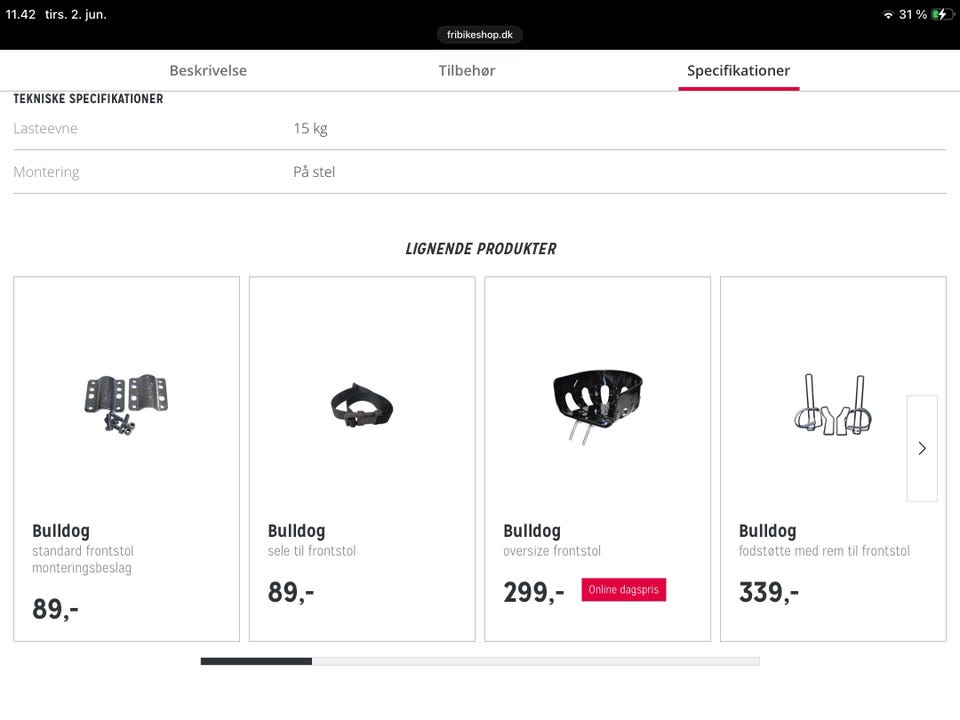The image size is (960, 720).
Task: Click the Online dagspris badge
Action: click(x=623, y=590)
